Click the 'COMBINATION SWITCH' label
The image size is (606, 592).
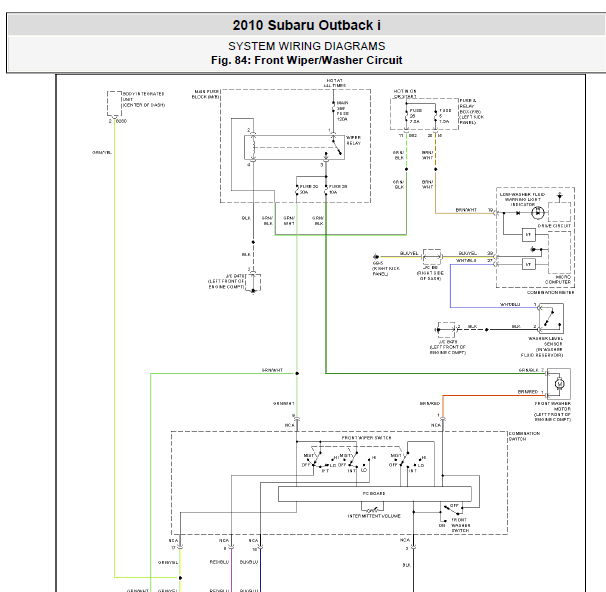pos(524,436)
